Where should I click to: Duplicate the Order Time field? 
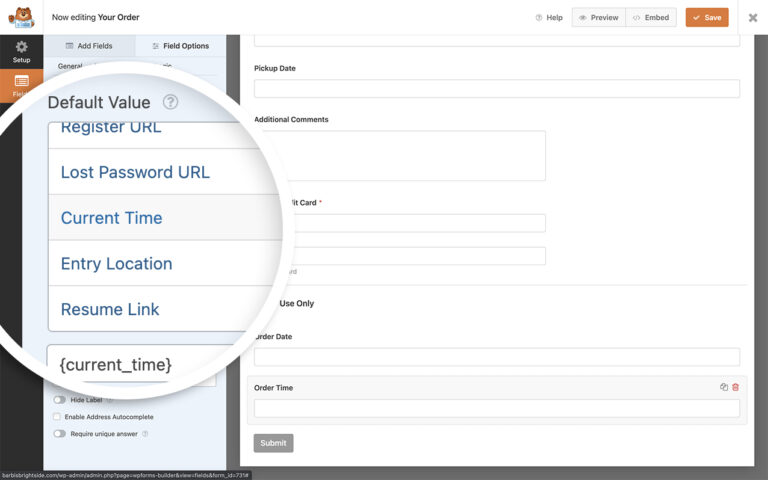tap(724, 387)
